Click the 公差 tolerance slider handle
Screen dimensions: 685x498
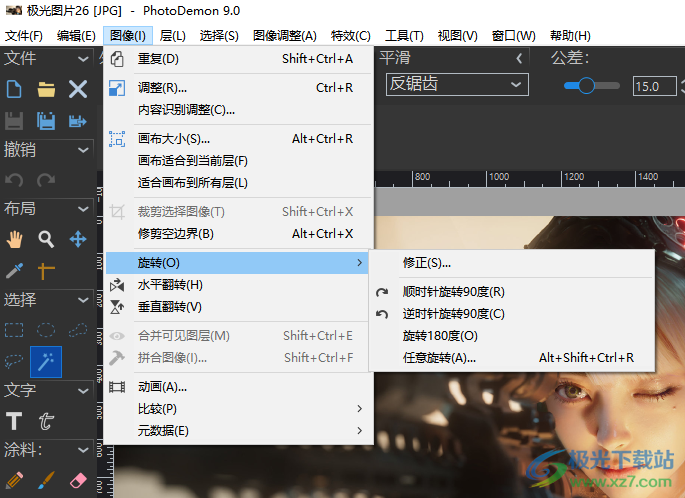pyautogui.click(x=586, y=86)
